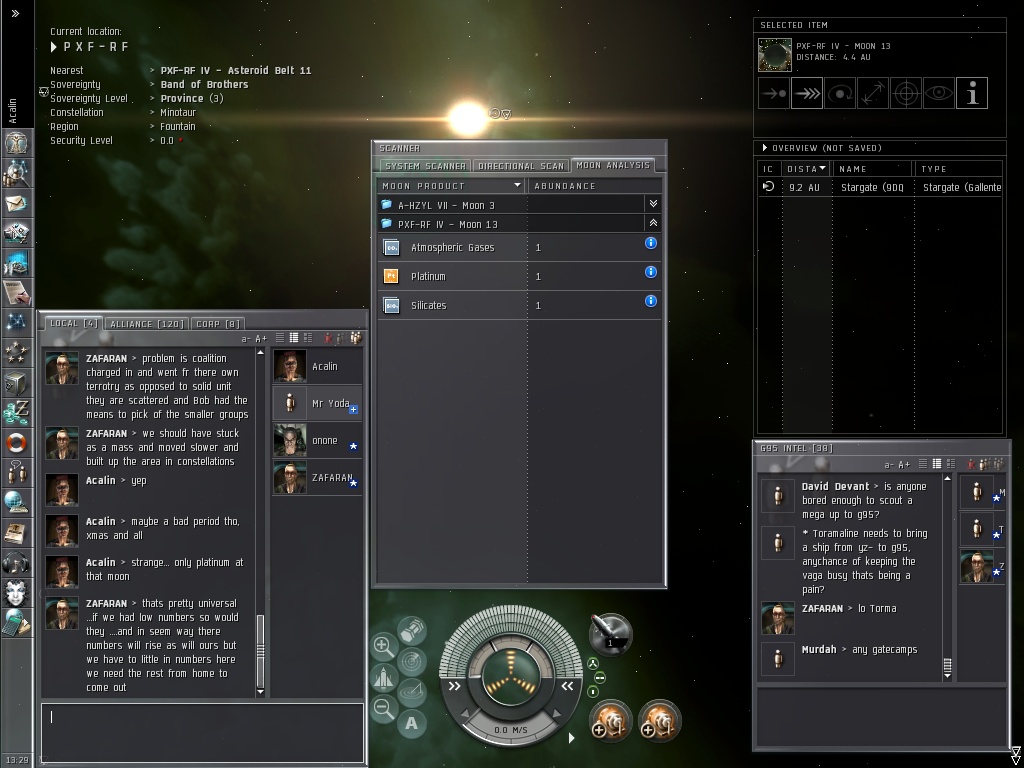Open the character sheet sidebar icon

(16, 142)
